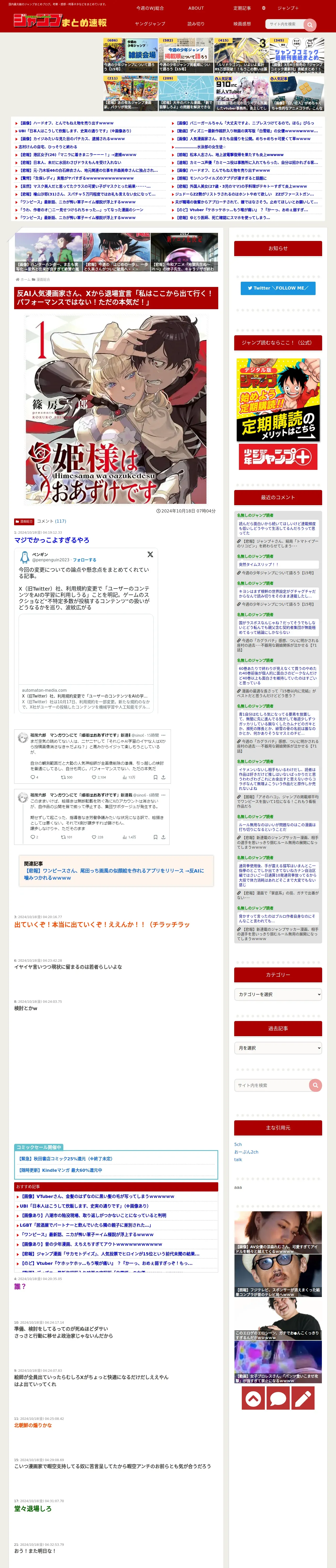Open the more menu on the 6時間 tweet
This screenshot has height=1568, width=336.
(164, 795)
